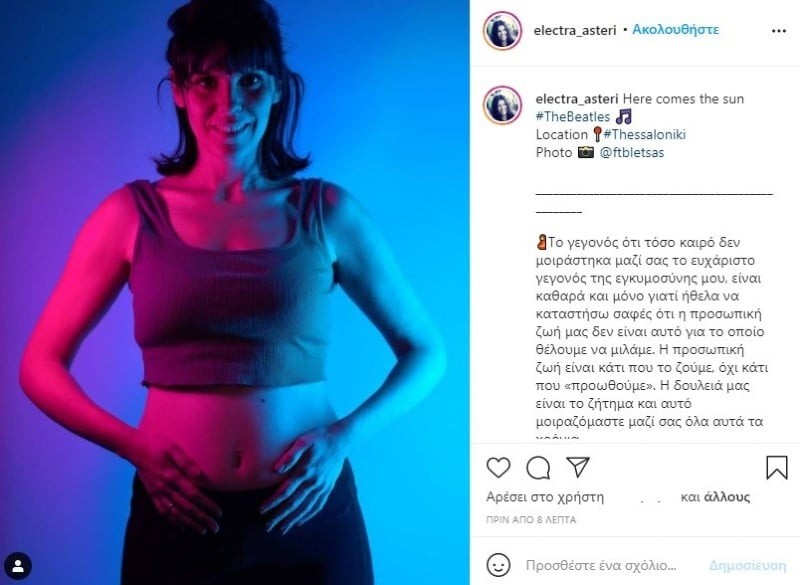Screen dimensions: 800x585
Task: Save the post with the bookmark icon
Action: pos(777,467)
